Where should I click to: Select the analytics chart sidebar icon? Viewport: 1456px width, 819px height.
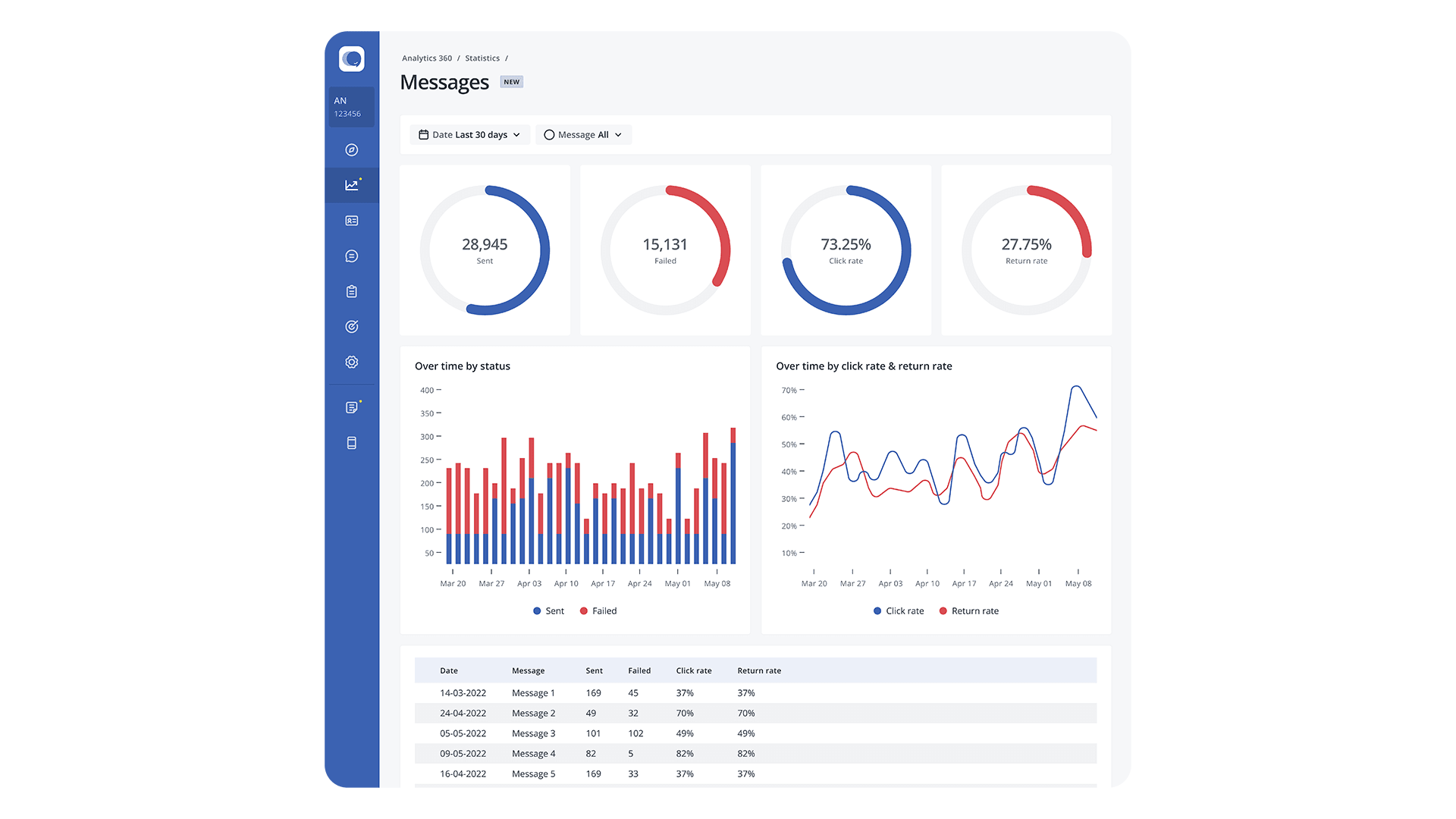coord(352,185)
